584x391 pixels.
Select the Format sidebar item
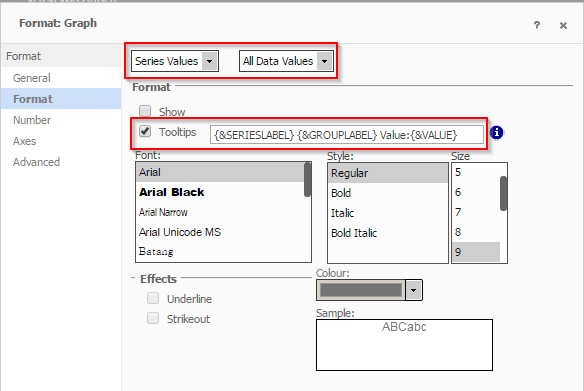coord(61,99)
